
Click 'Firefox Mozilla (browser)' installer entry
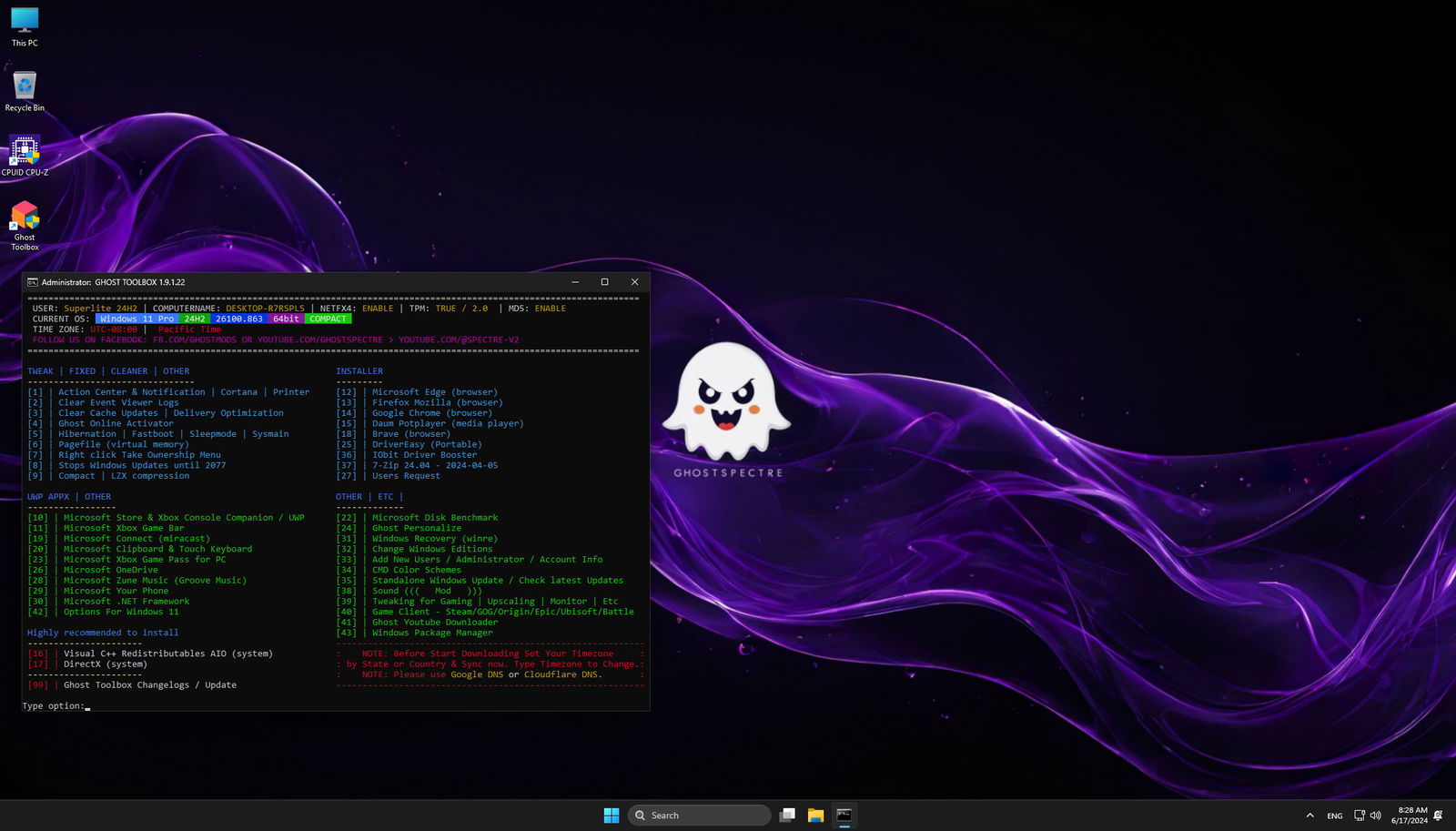pos(437,402)
